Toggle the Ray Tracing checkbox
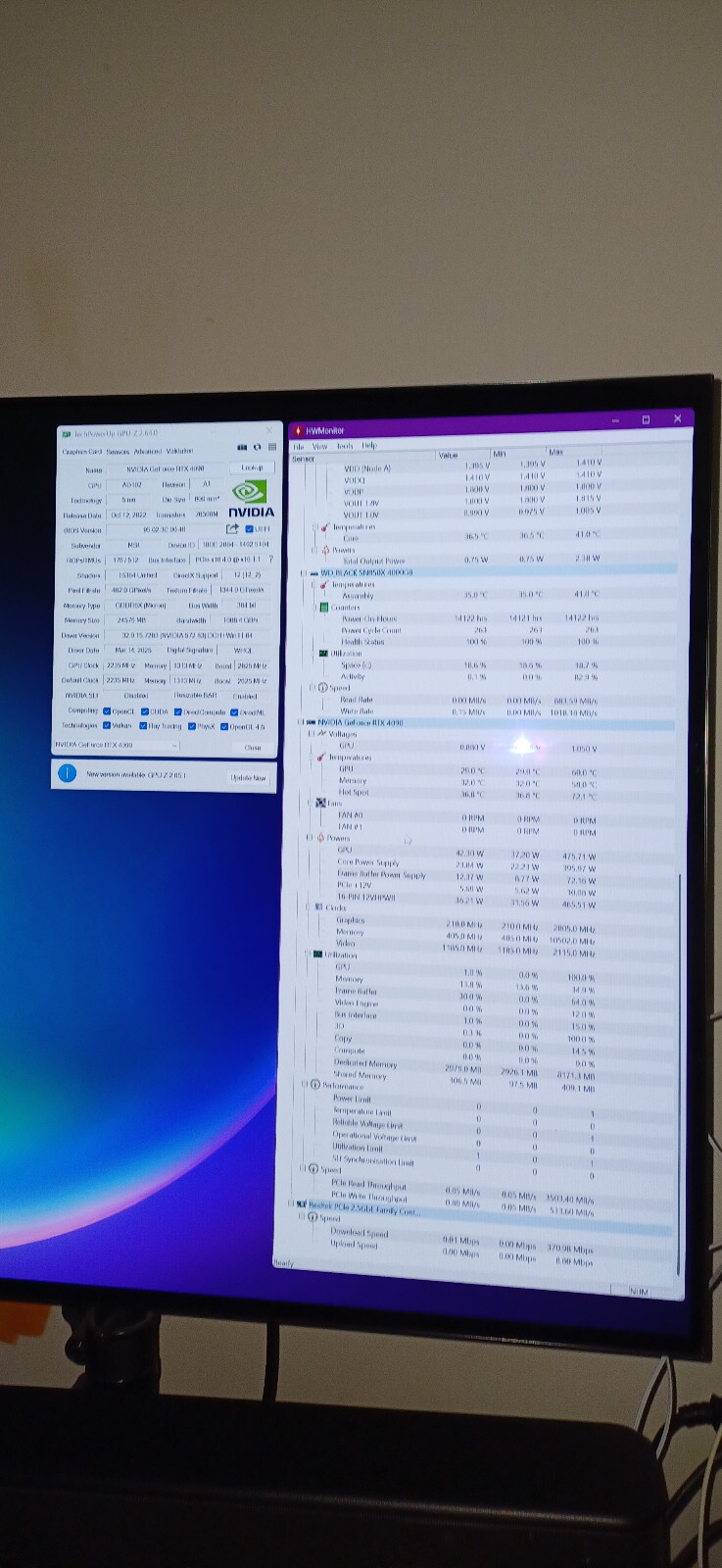Screen dimensions: 722x1568 143,726
